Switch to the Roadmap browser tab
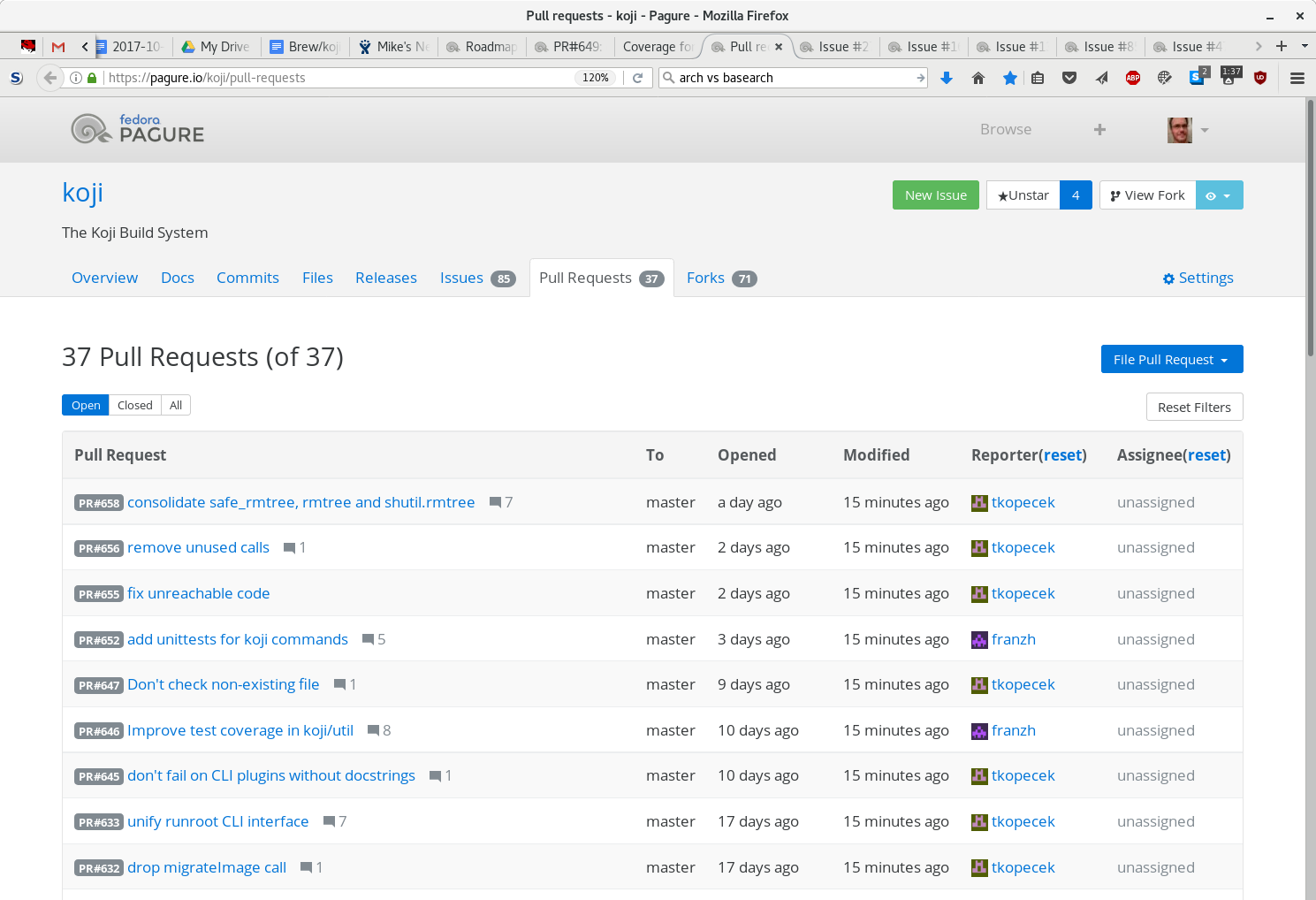This screenshot has width=1316, height=900. 482,47
